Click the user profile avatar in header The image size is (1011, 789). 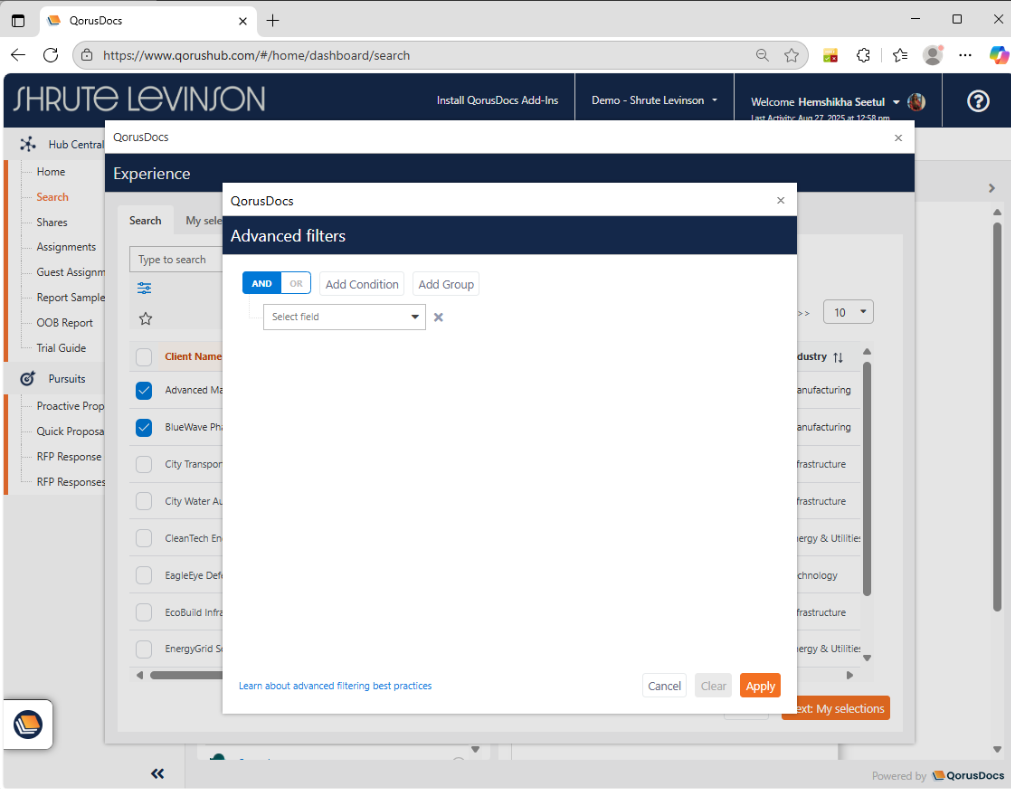pos(916,101)
